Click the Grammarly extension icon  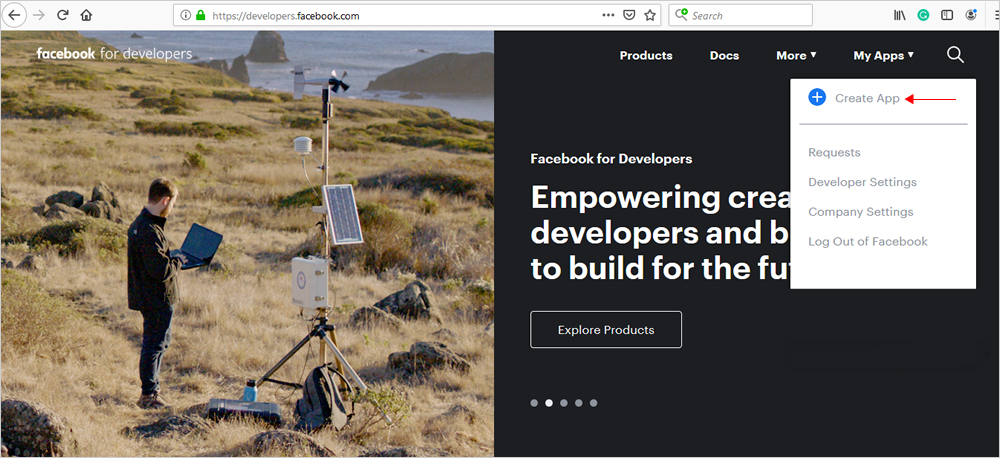(923, 15)
